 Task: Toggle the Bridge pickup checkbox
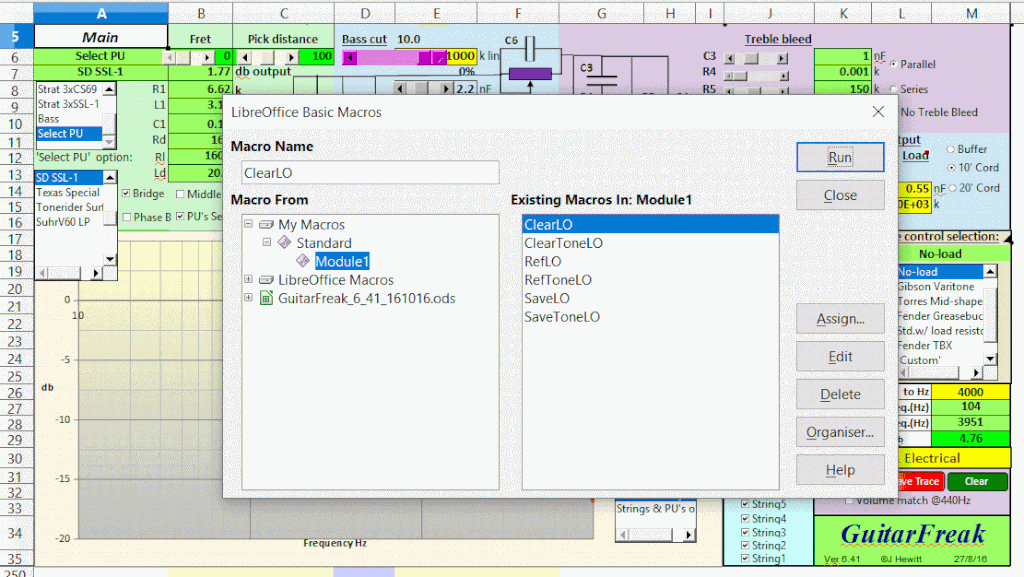click(x=126, y=193)
